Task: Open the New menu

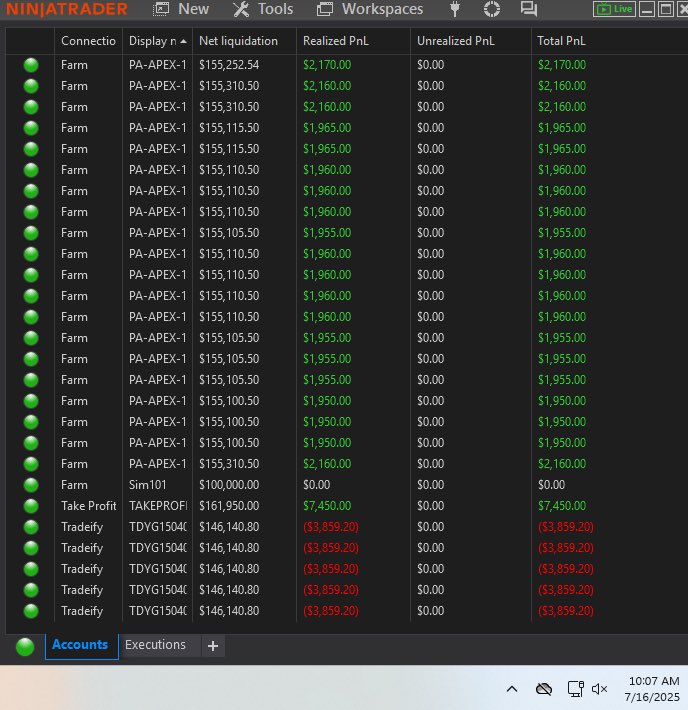Action: [x=181, y=9]
